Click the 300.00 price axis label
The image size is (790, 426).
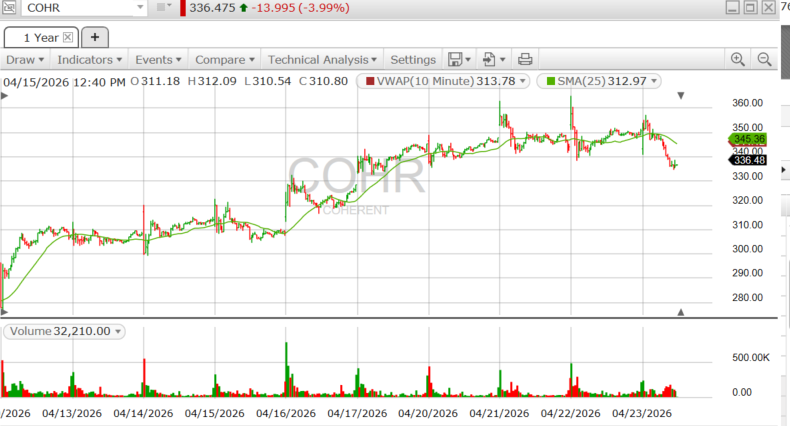tap(747, 249)
